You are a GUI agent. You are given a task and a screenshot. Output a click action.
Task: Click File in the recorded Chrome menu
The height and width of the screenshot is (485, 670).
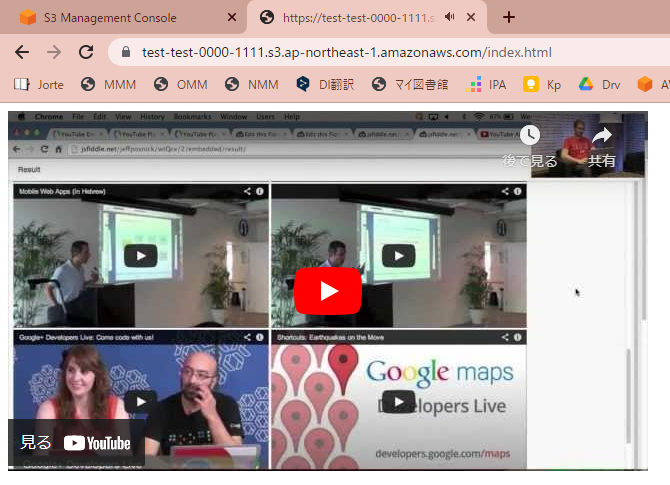point(78,116)
